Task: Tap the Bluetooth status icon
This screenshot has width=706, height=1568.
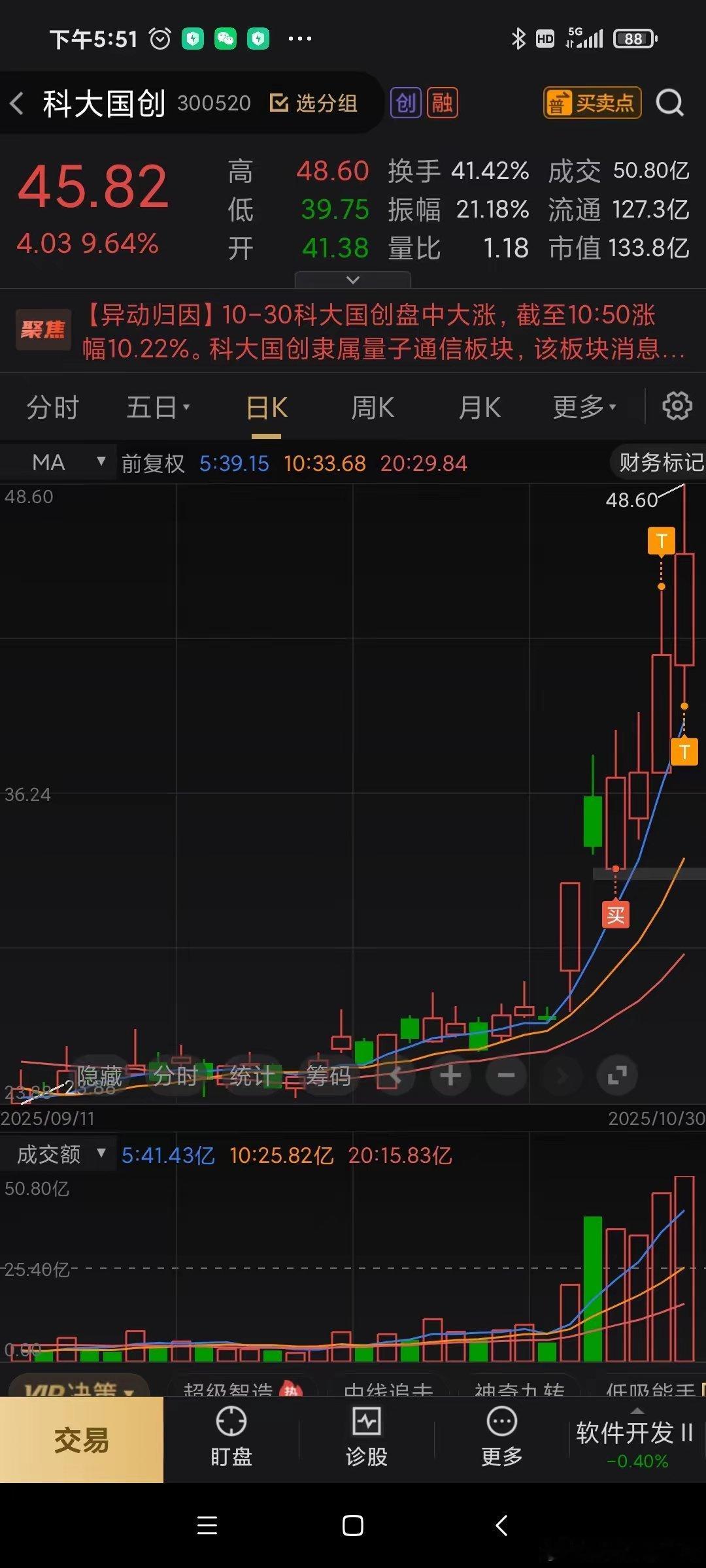Action: (518, 39)
